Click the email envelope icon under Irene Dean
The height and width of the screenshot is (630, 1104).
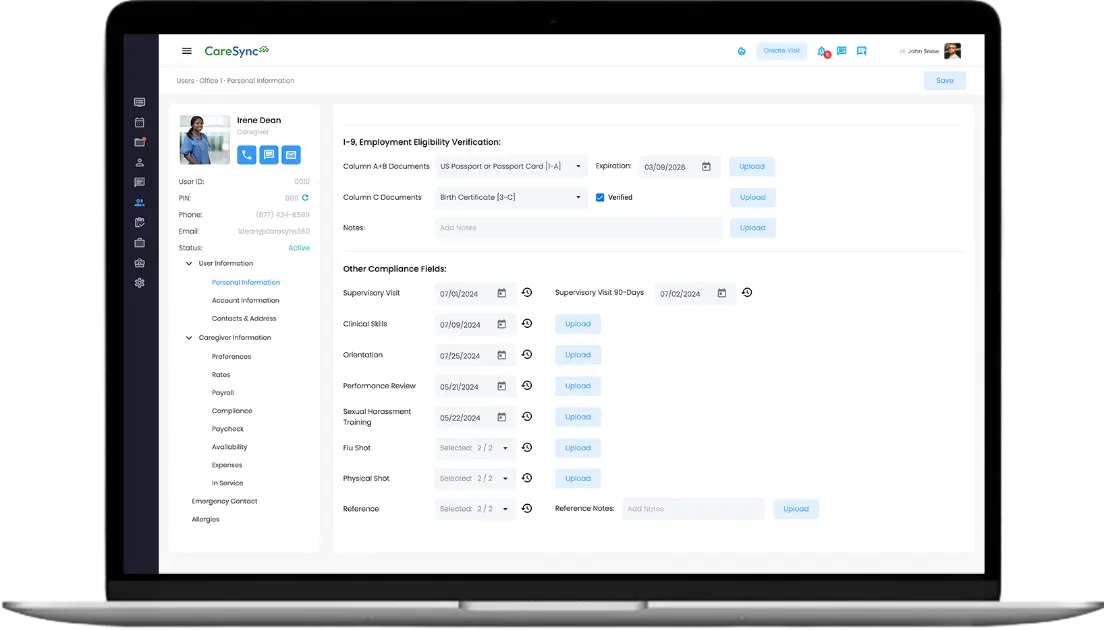[291, 154]
